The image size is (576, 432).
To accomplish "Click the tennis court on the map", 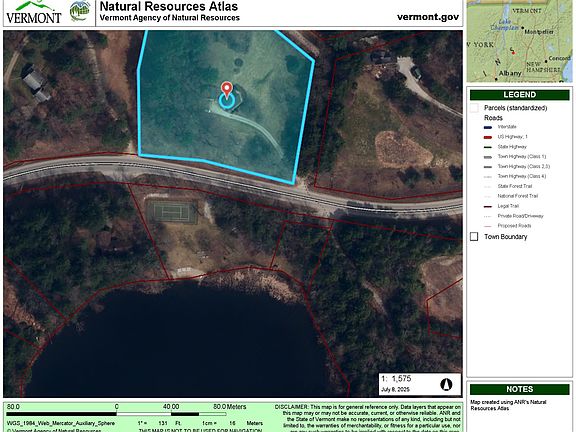I will (172, 212).
